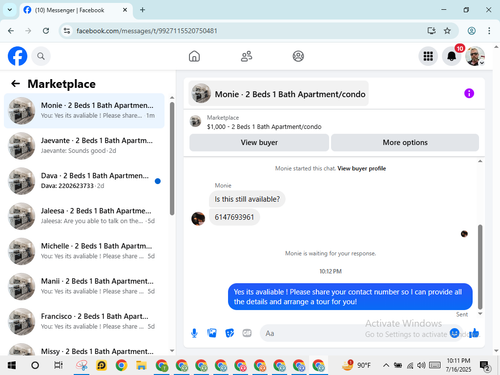Click the install app icon in address bar

(431, 31)
